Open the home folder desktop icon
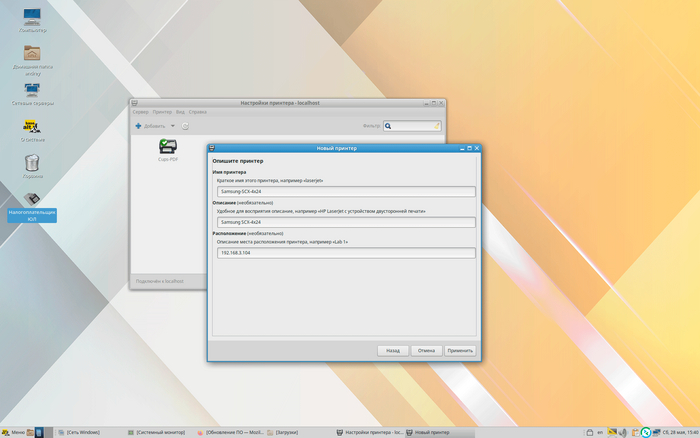Image resolution: width=700 pixels, height=438 pixels. [x=32, y=54]
